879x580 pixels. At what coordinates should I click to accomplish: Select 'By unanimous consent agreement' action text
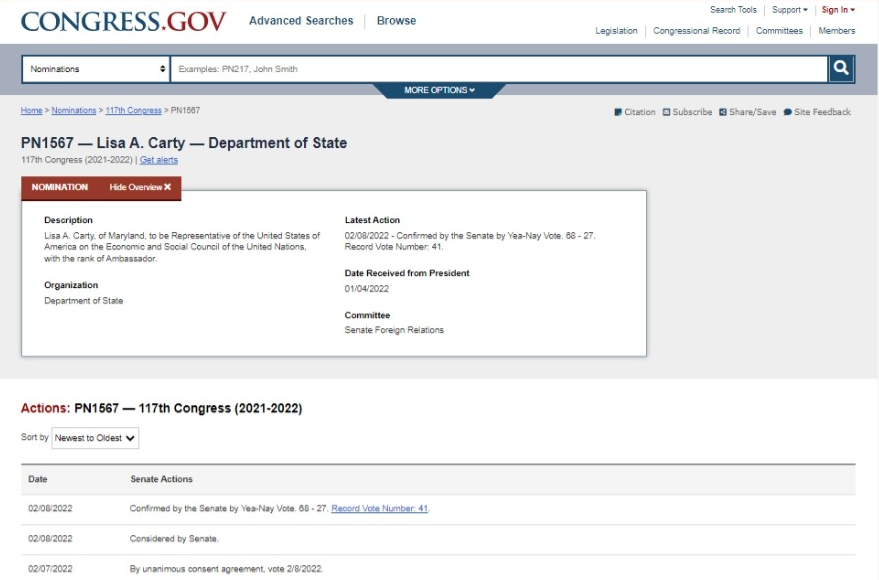pos(226,569)
